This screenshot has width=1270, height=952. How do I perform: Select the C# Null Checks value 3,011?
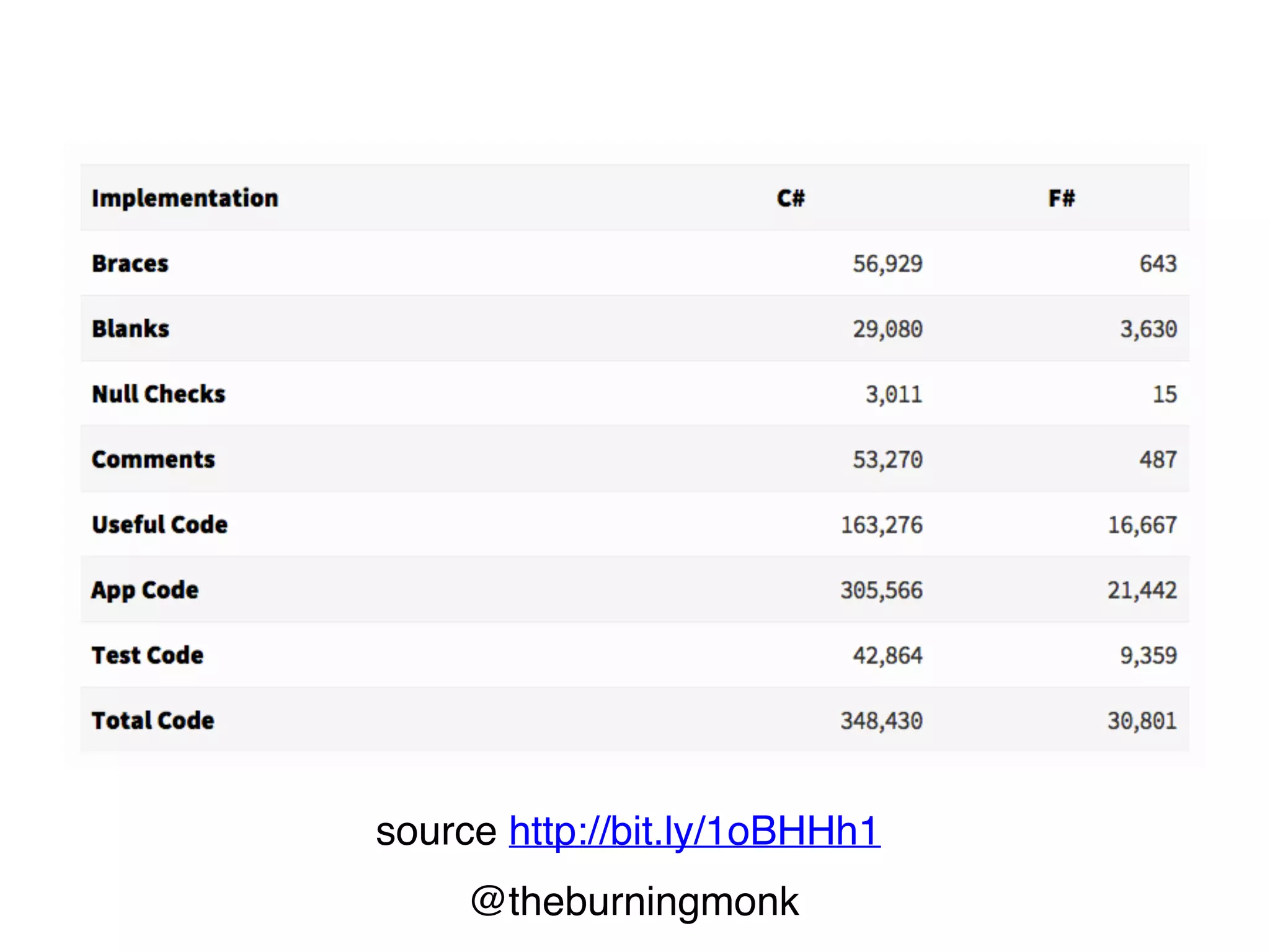(894, 395)
